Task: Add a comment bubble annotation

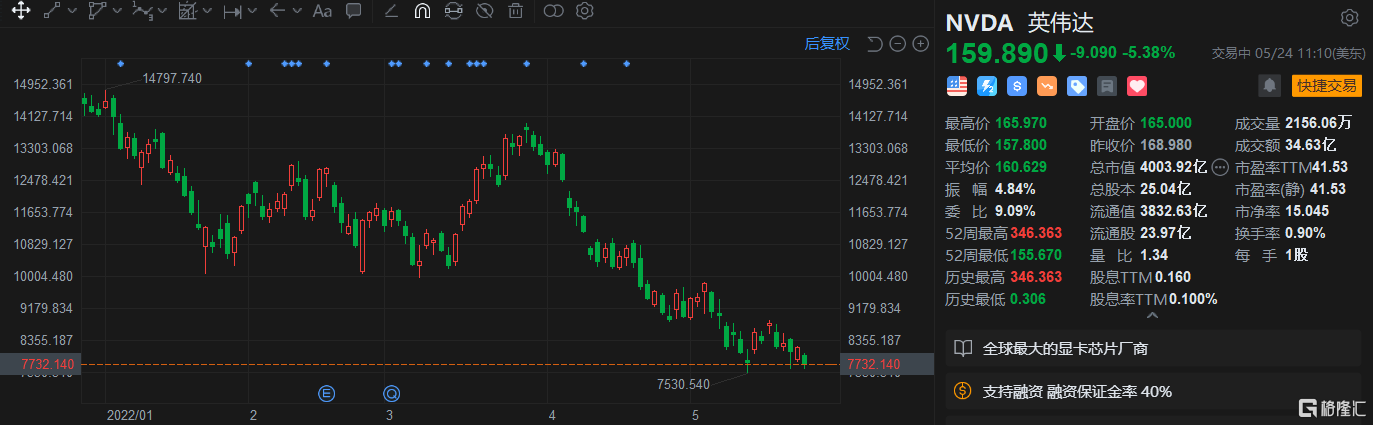Action: (x=353, y=12)
